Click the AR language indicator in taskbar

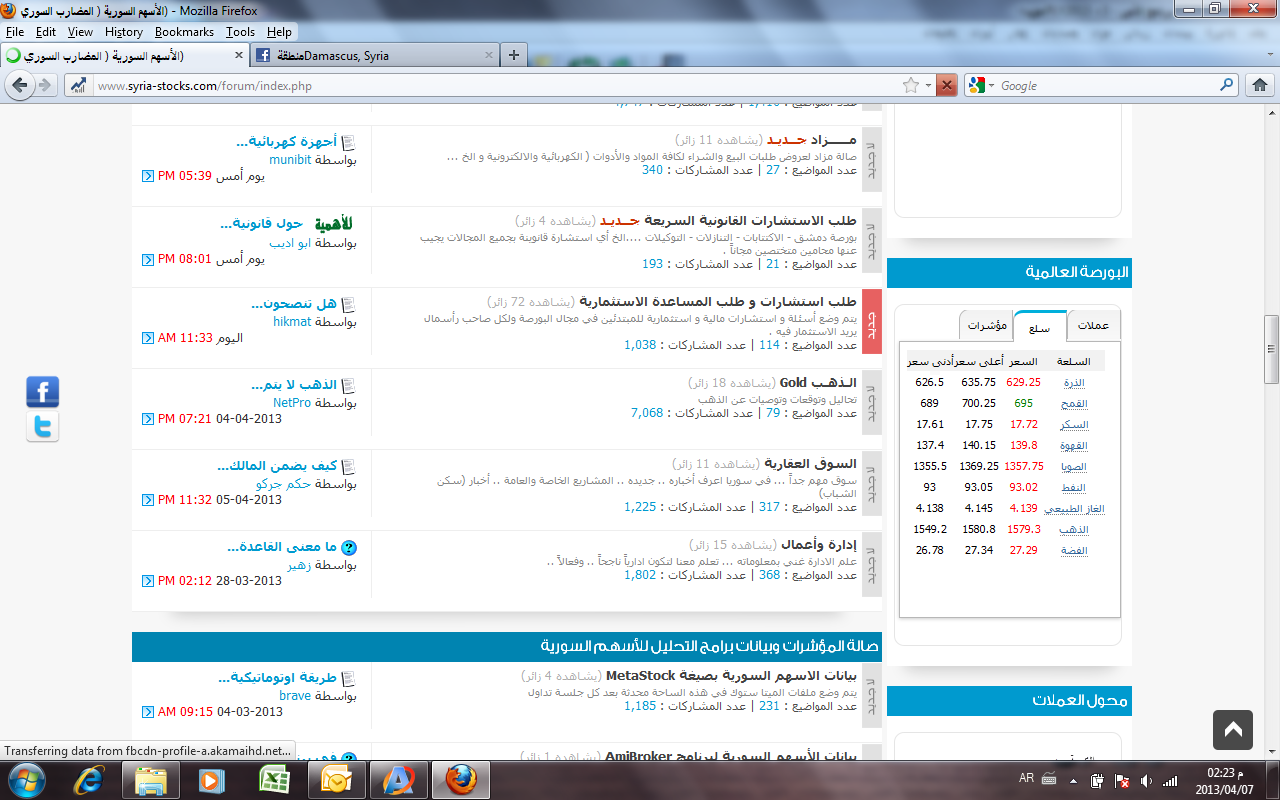[1026, 778]
